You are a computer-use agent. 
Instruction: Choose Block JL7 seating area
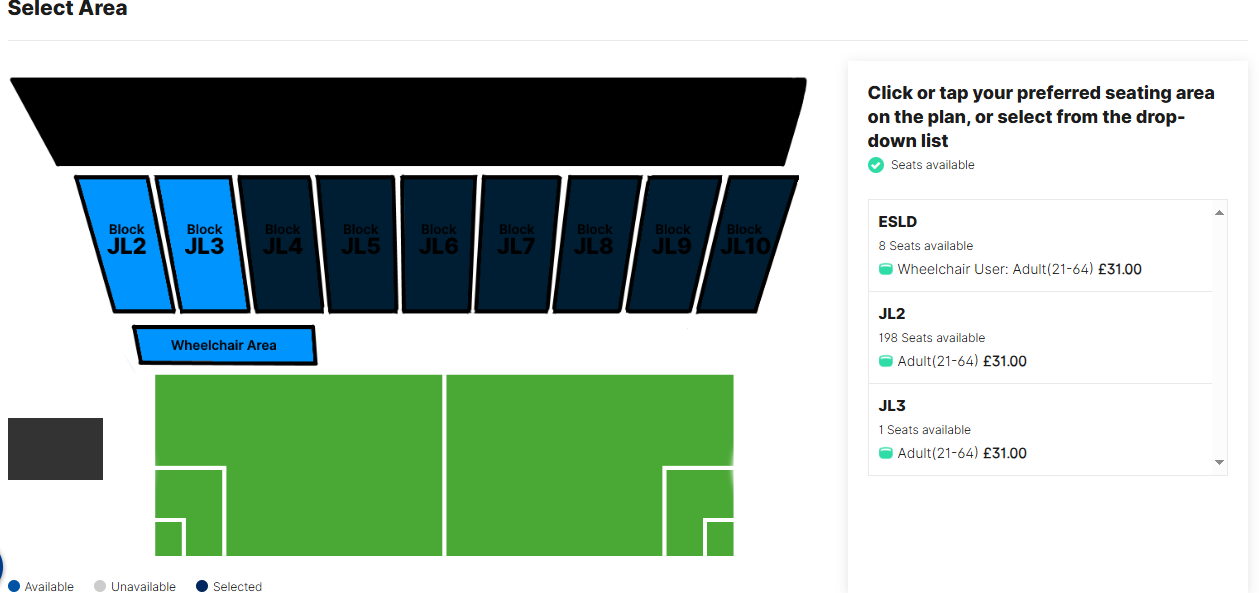tap(517, 243)
